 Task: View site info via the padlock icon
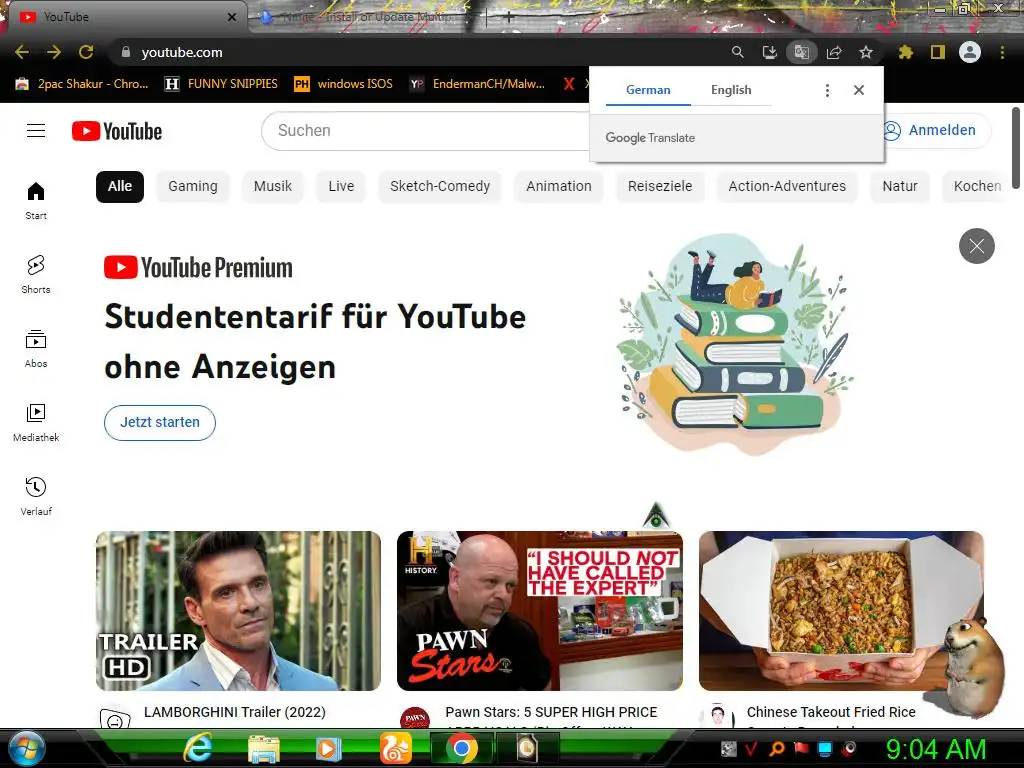pyautogui.click(x=126, y=52)
